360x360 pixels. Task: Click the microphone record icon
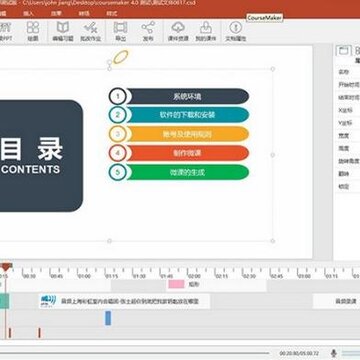click(333, 353)
